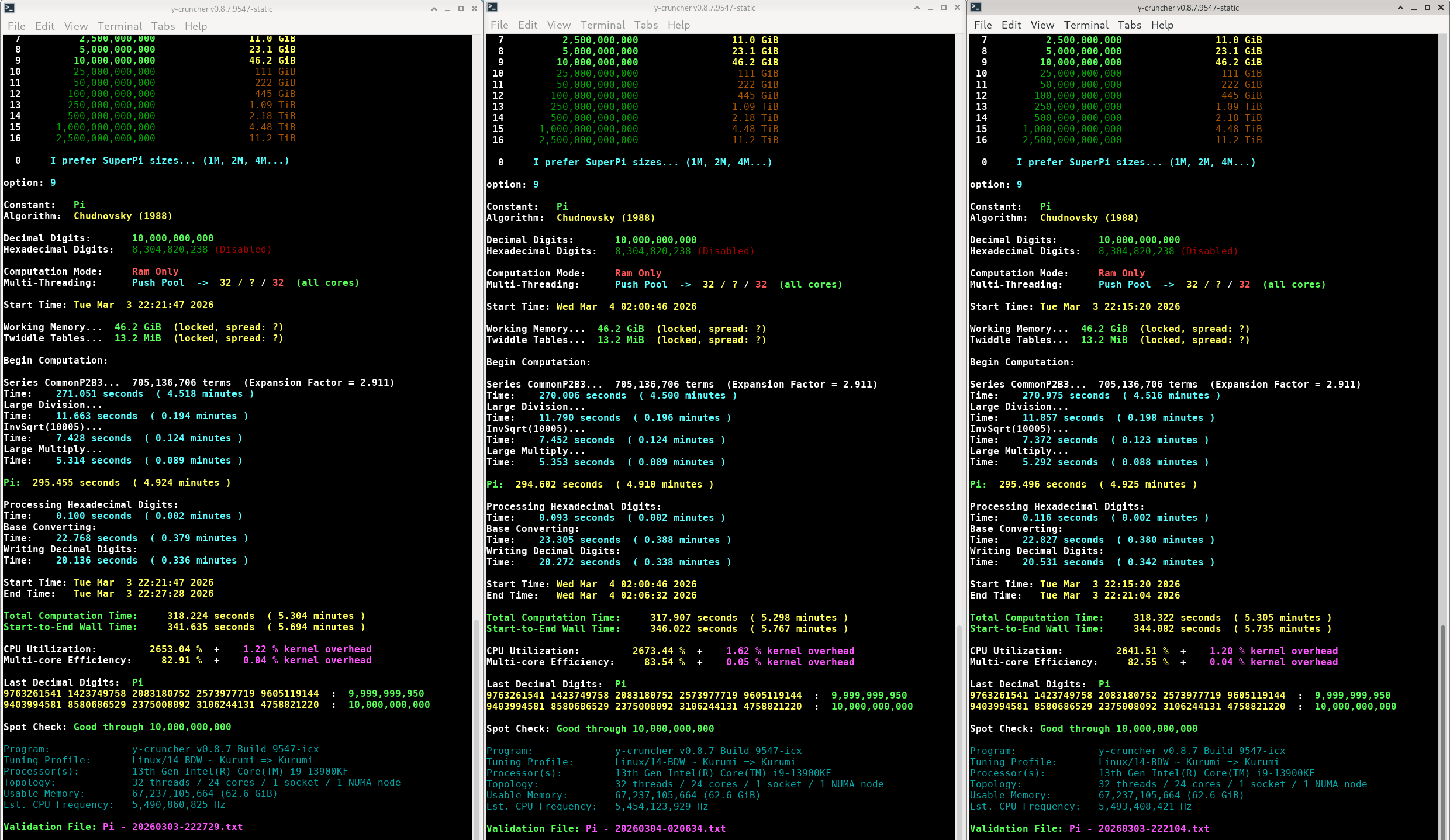Click the terminal icon in the left window's title bar
This screenshot has width=1450, height=840.
9,9
